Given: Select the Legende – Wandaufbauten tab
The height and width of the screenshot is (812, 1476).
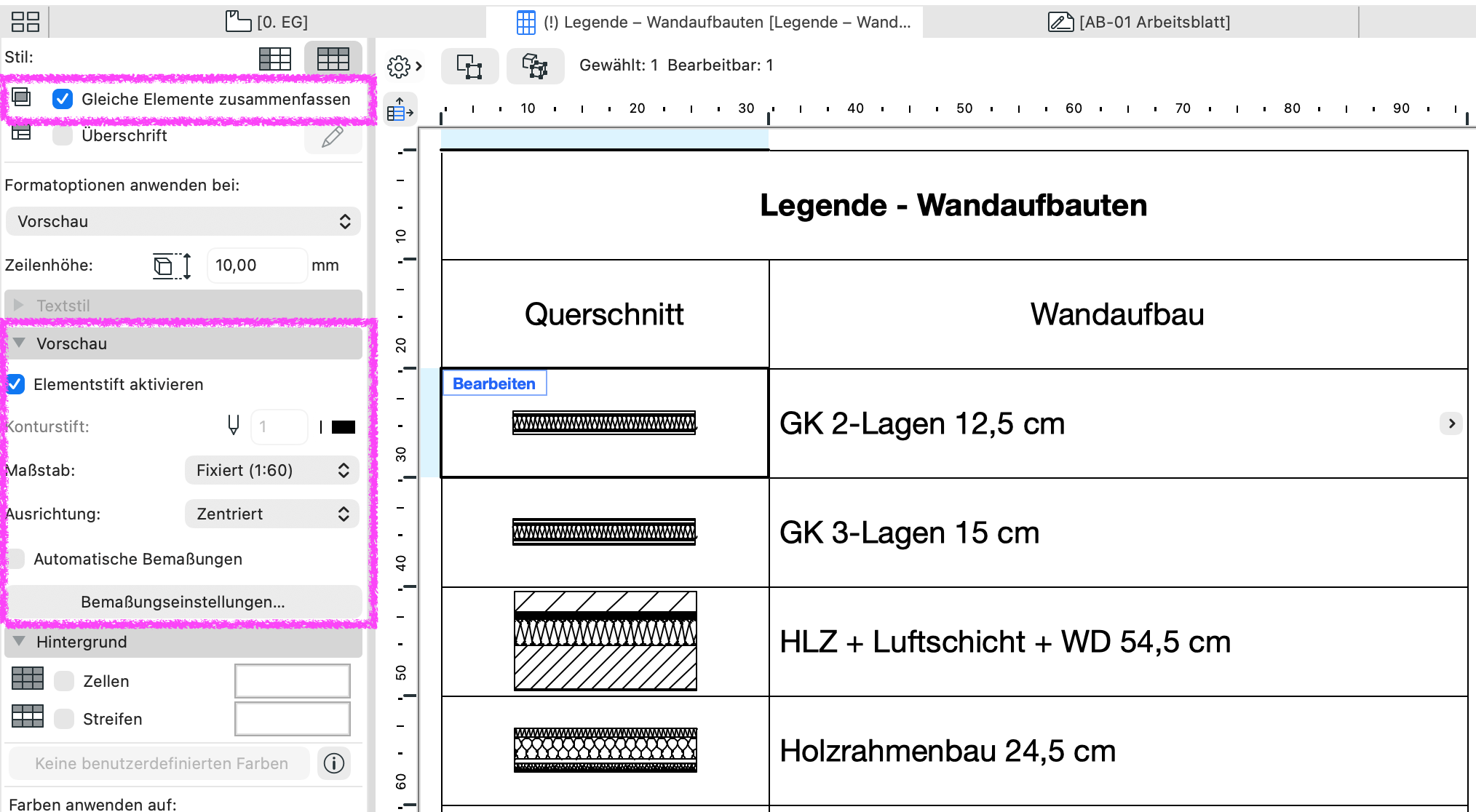Looking at the screenshot, I should (x=705, y=22).
